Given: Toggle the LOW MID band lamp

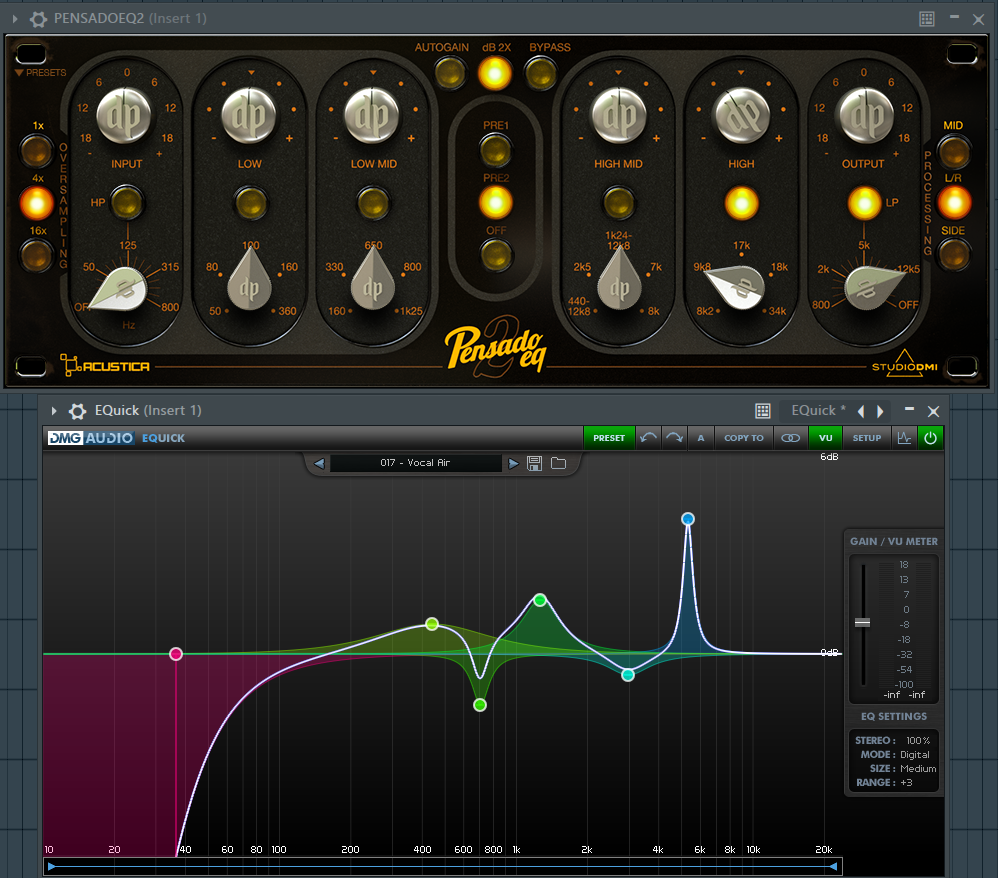Looking at the screenshot, I should (x=373, y=203).
